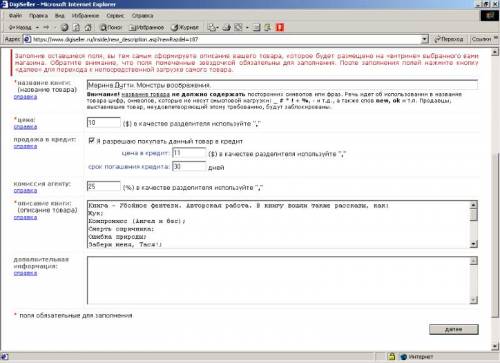Expand the address bar dropdown arrow
The image size is (500, 363).
pos(424,39)
